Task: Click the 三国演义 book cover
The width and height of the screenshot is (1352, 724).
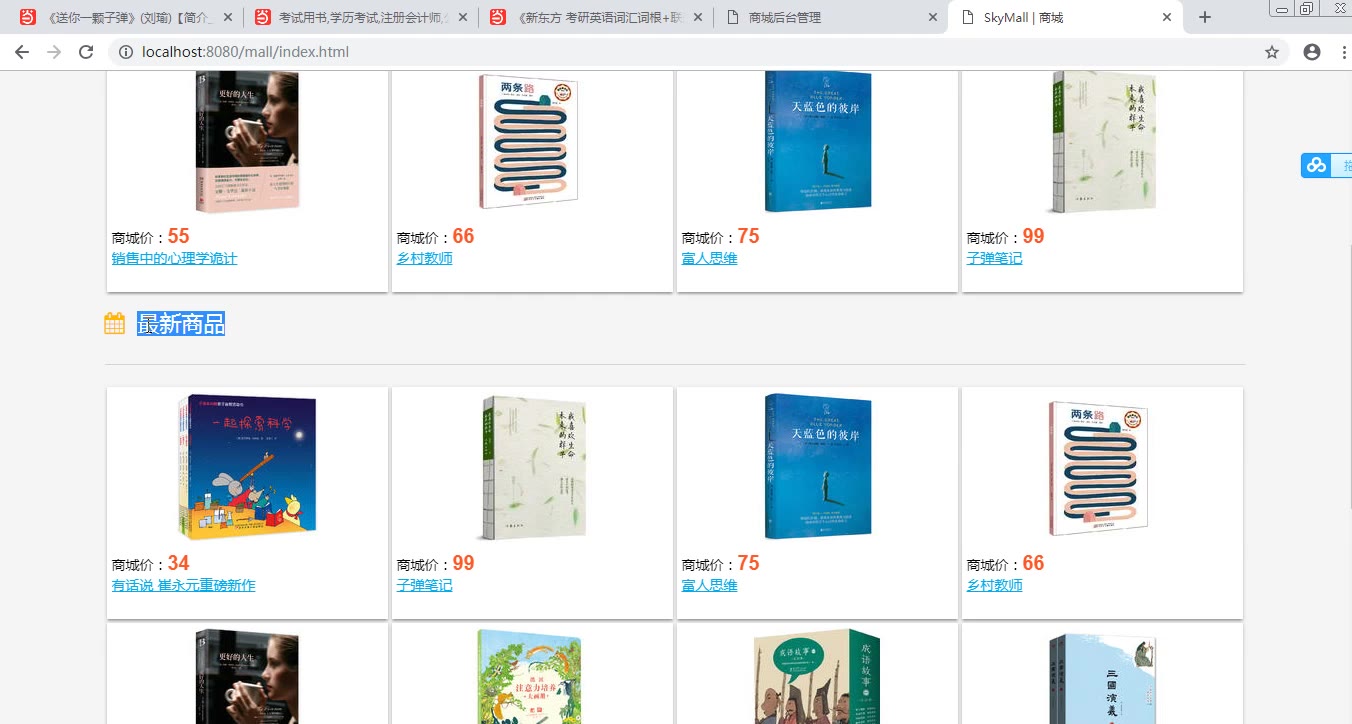Action: point(1102,679)
